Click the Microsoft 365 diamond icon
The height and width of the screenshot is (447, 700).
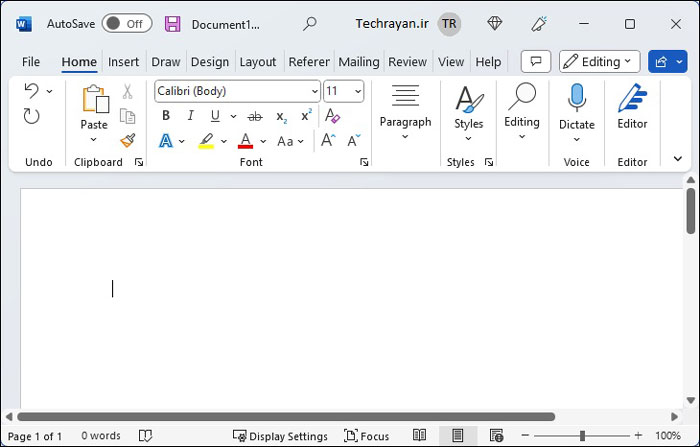[x=495, y=23]
